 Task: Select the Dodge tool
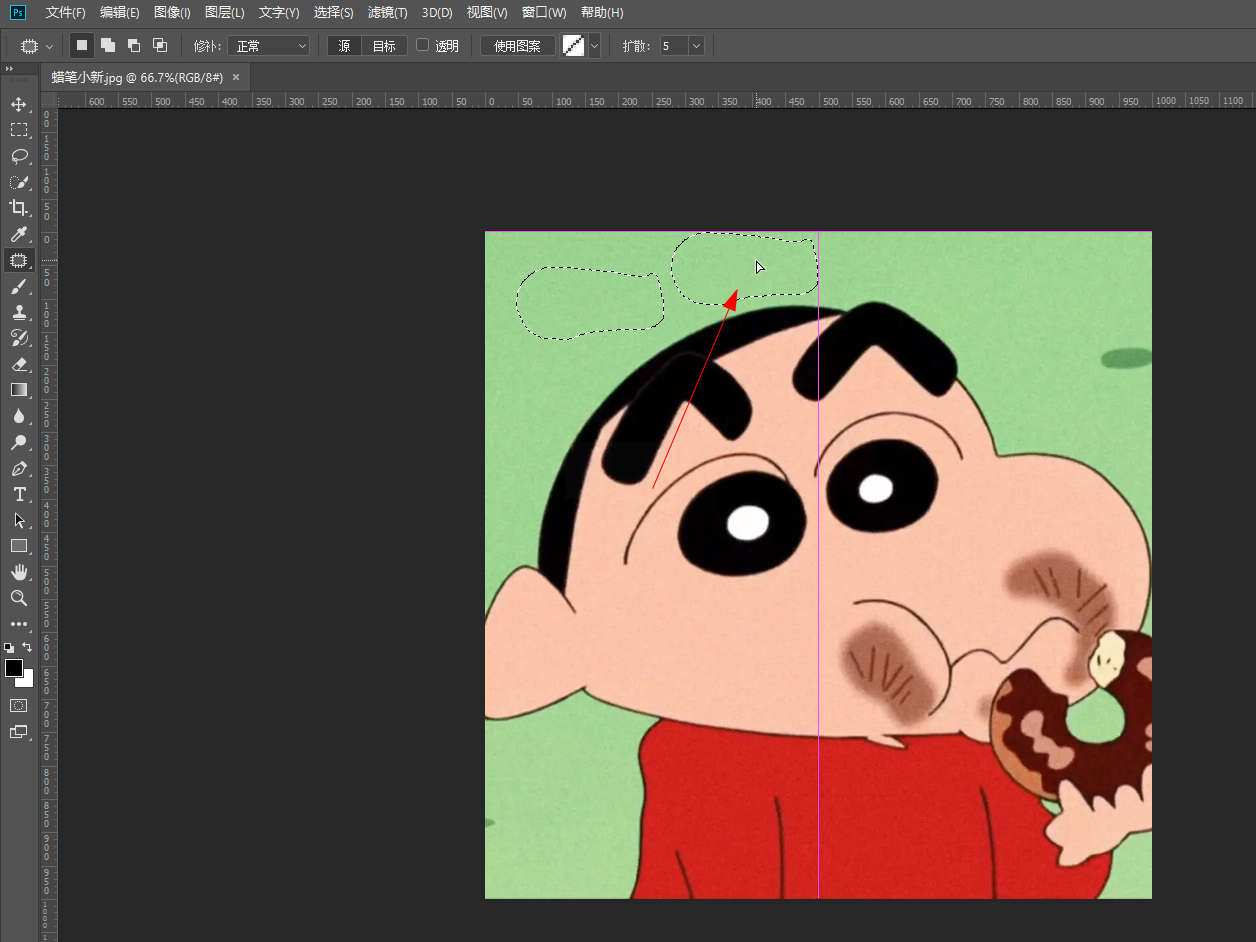[19, 442]
